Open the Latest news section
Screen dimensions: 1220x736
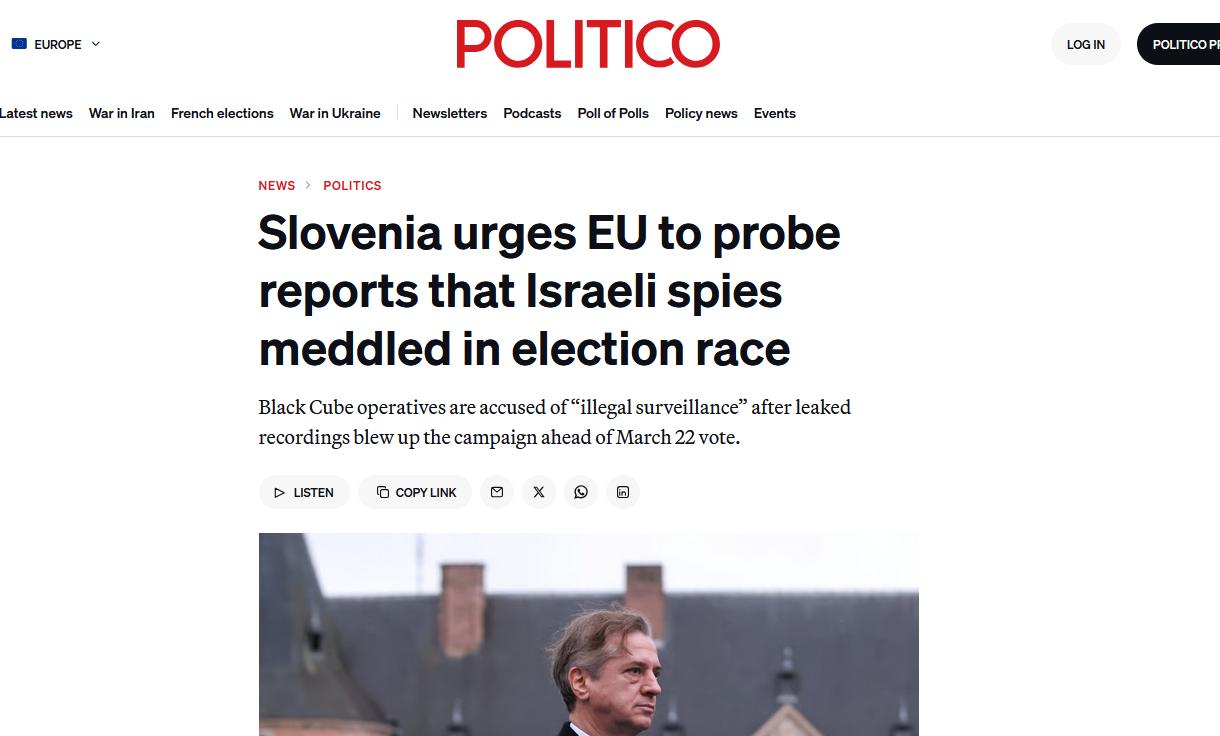click(35, 113)
